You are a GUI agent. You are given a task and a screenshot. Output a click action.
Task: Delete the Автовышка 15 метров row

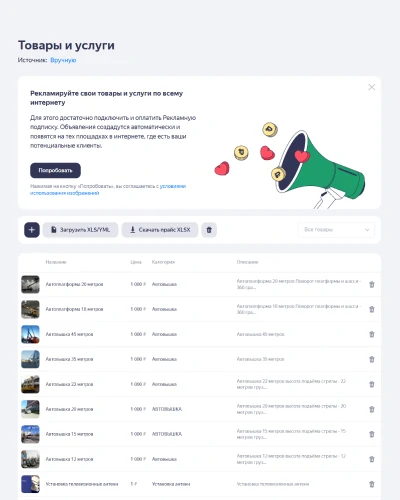[x=372, y=434]
